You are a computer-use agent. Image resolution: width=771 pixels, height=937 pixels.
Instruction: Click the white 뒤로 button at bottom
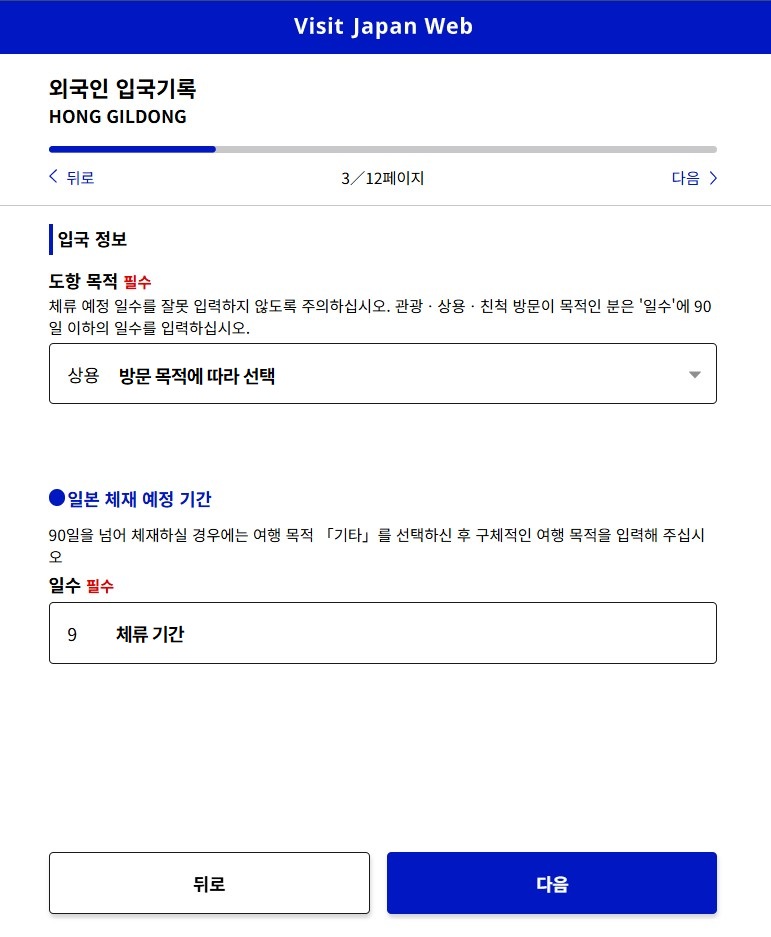click(209, 883)
